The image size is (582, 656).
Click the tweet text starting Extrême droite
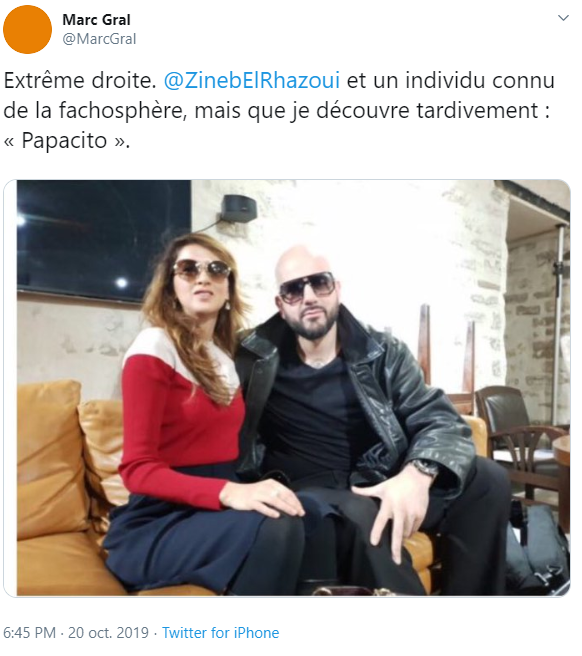279,110
